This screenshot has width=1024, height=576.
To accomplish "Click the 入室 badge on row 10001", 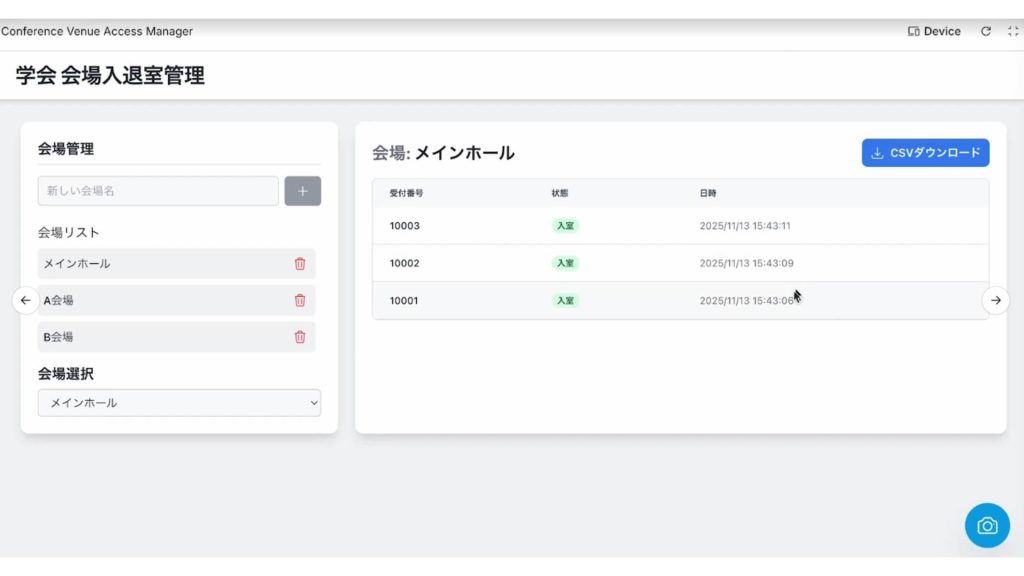I will pos(565,300).
